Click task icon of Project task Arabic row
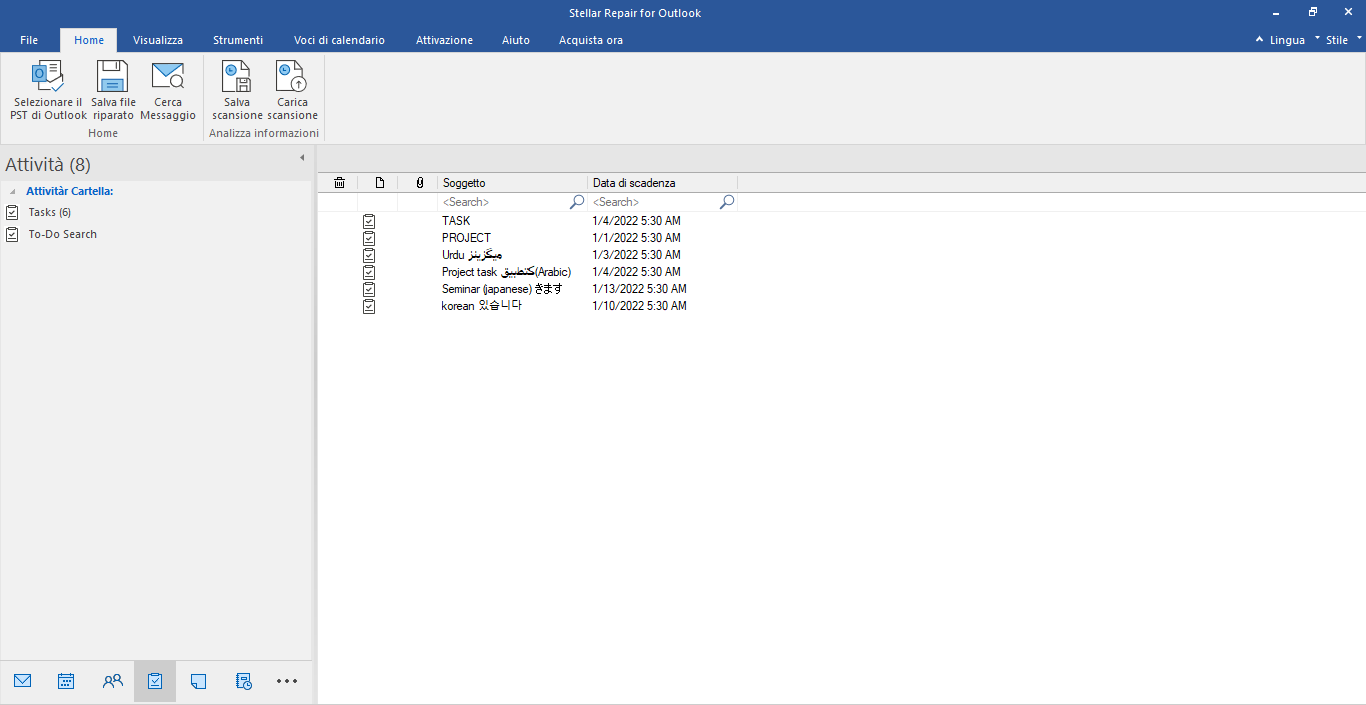This screenshot has height=705, width=1366. tap(369, 272)
